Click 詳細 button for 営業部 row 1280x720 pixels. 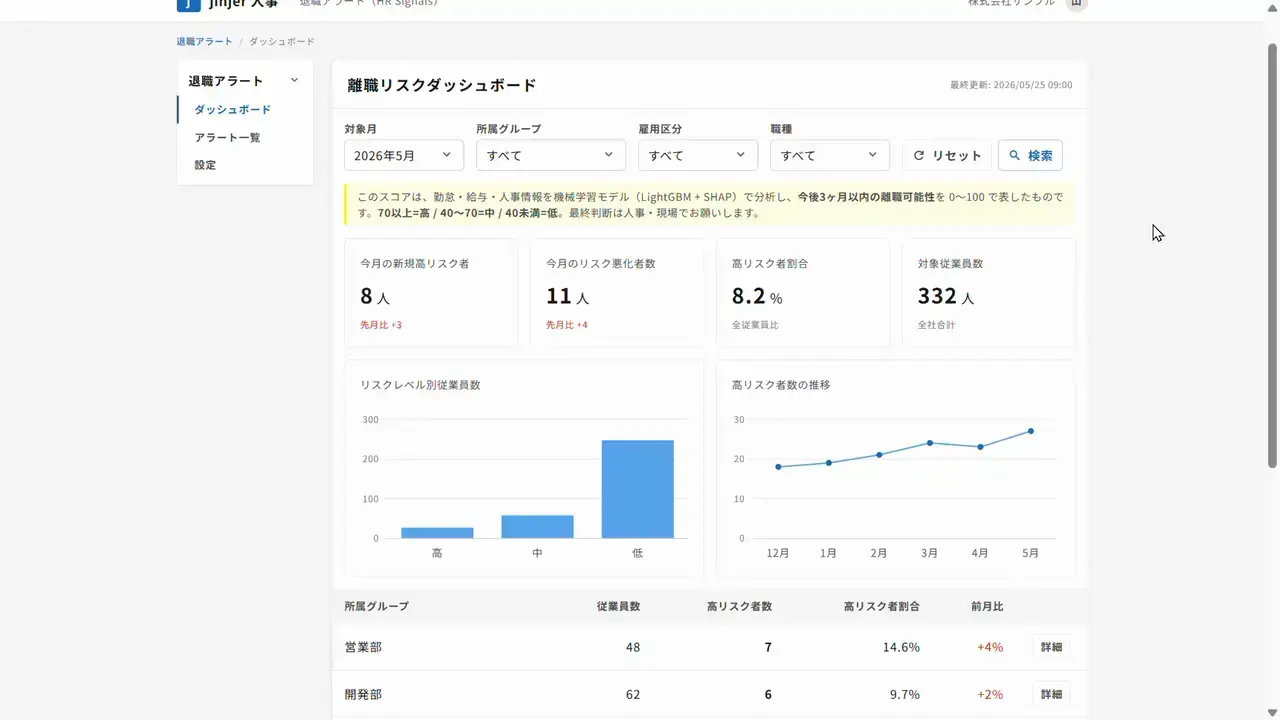[1051, 647]
